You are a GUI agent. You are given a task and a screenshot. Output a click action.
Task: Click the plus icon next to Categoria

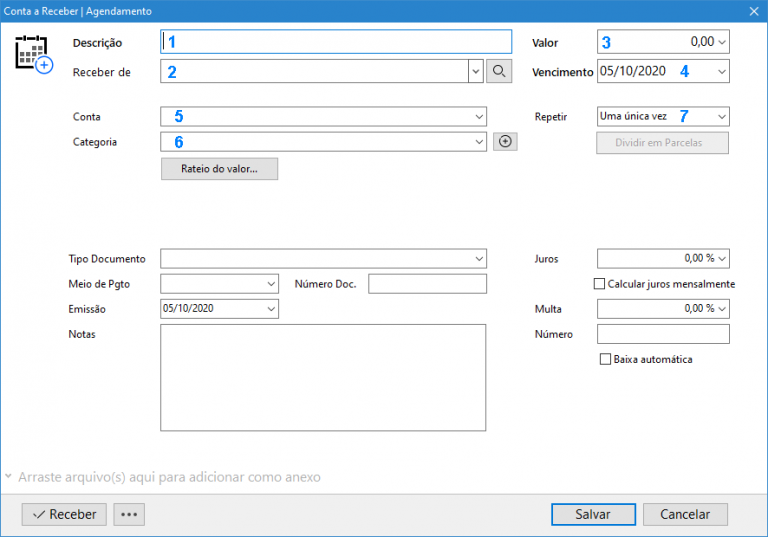tap(505, 142)
